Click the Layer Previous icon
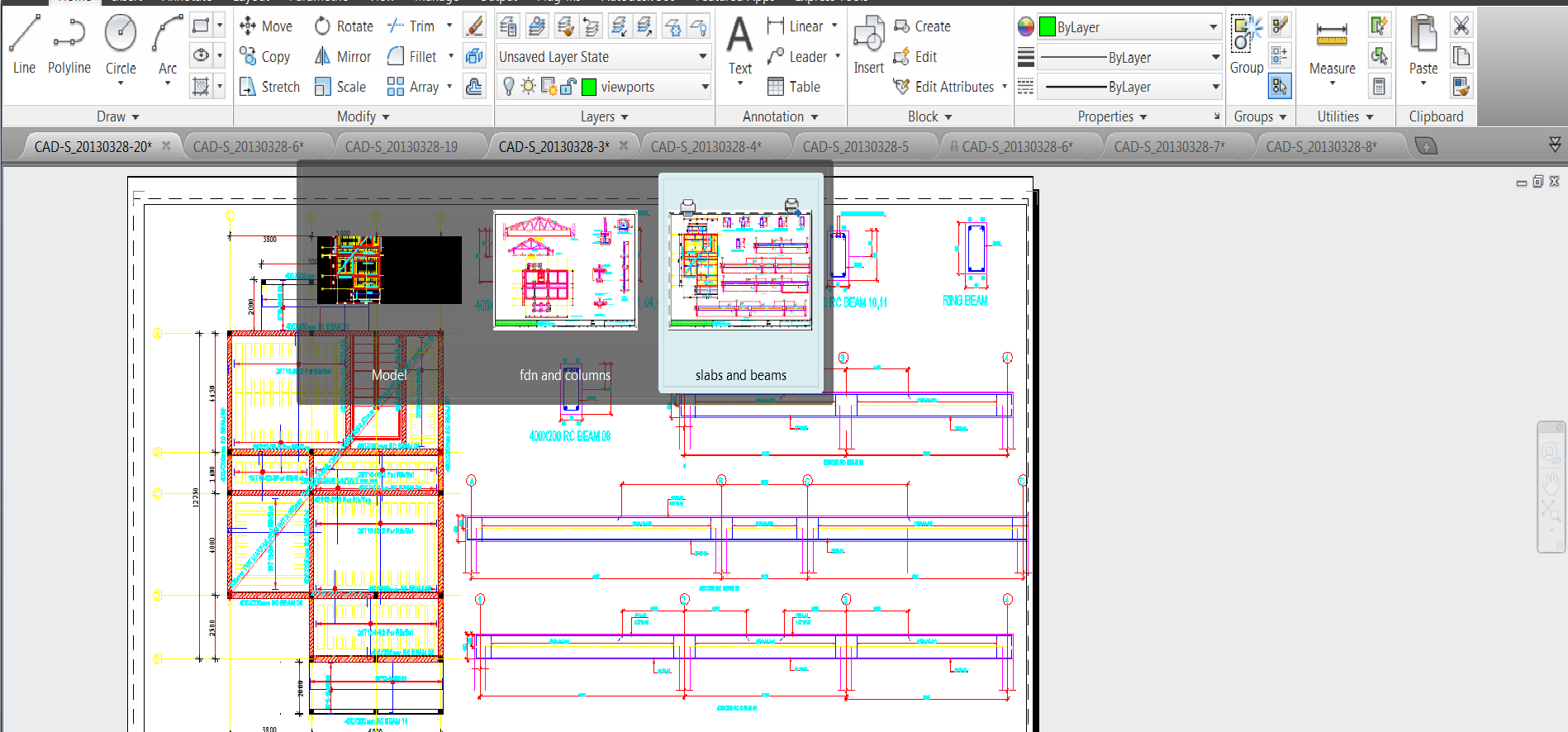The image size is (1568, 732). coord(592,26)
